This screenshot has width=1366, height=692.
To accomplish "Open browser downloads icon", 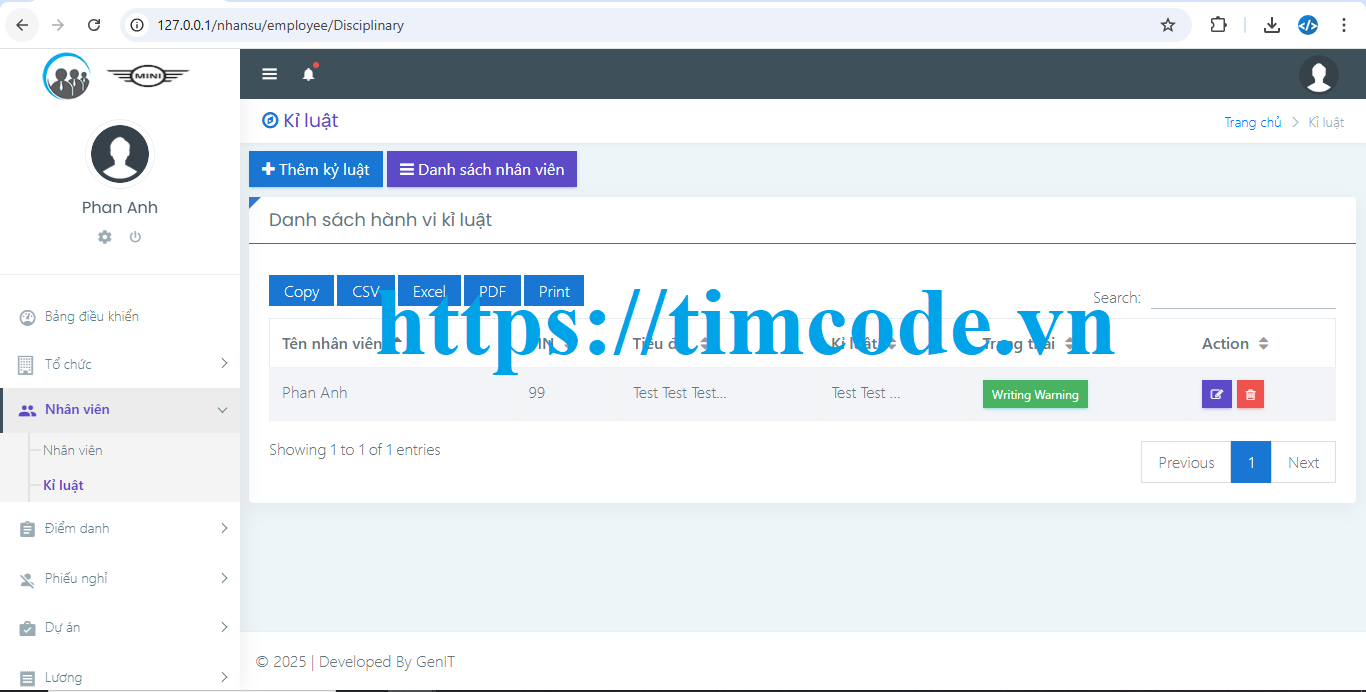I will tap(1272, 25).
